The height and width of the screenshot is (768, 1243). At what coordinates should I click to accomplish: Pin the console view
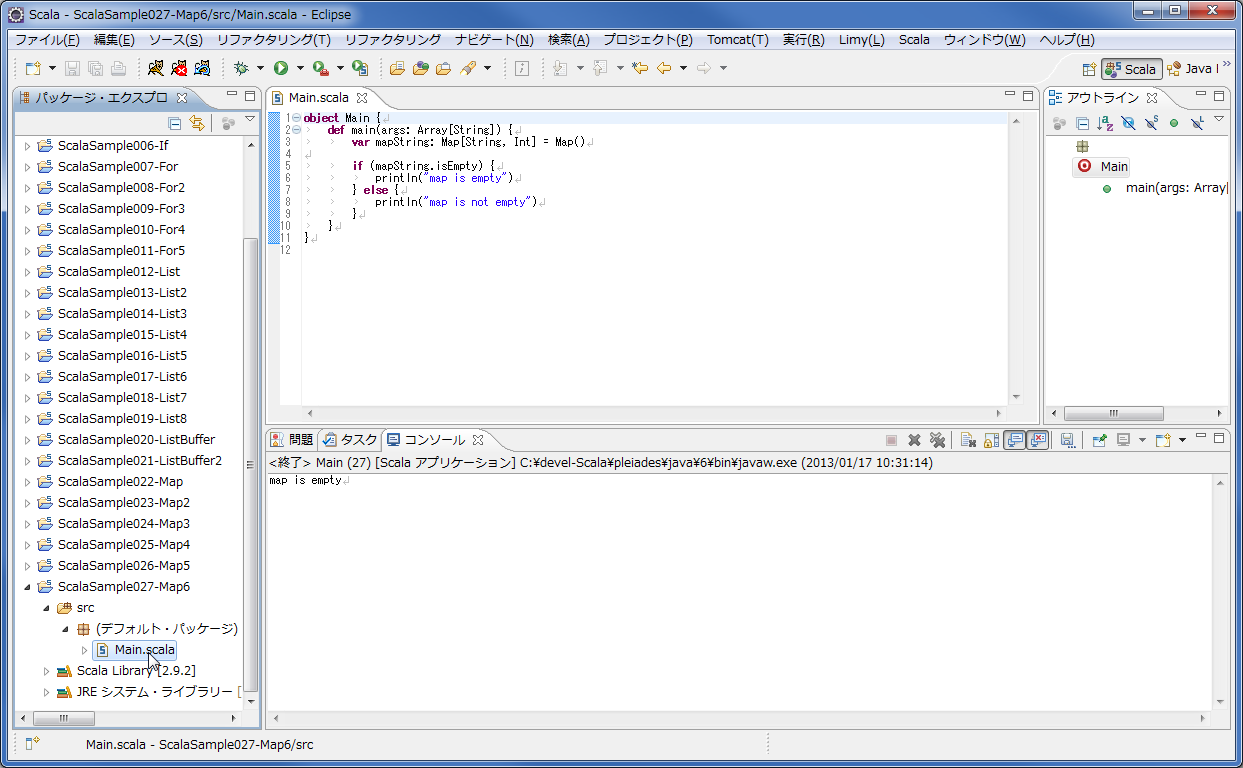click(1098, 440)
